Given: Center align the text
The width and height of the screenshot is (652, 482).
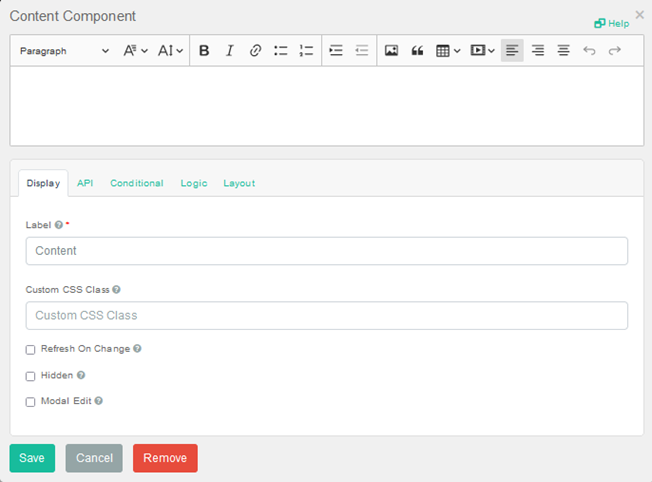Looking at the screenshot, I should point(563,51).
